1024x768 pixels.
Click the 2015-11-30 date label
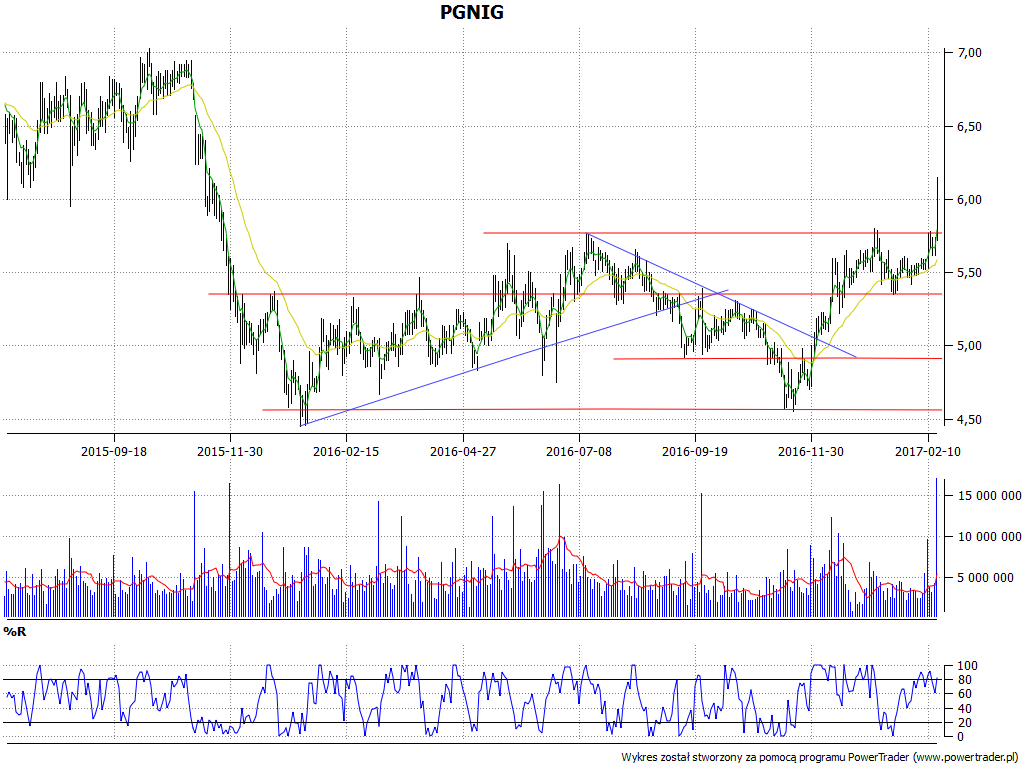230,451
